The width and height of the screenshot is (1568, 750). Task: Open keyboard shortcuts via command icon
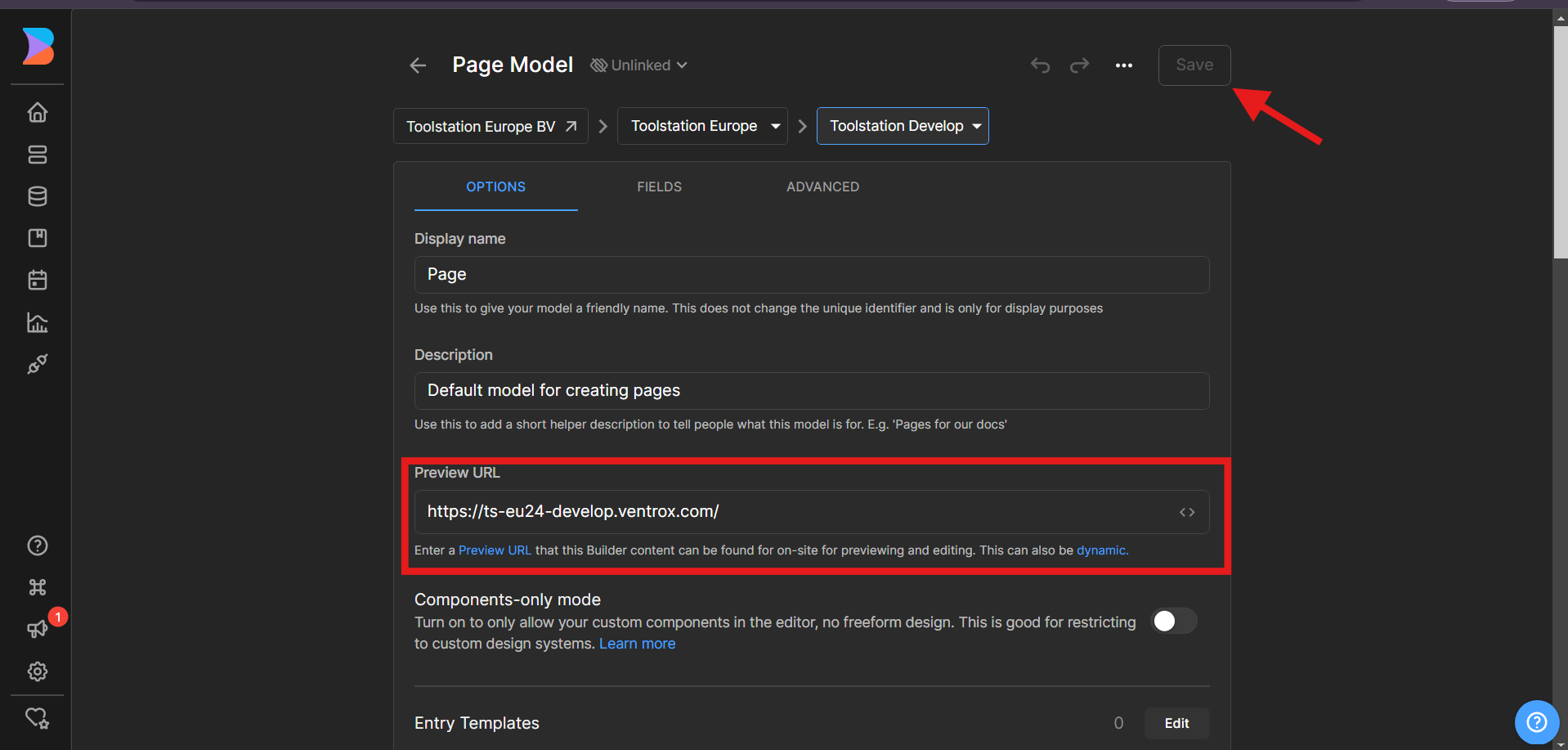tap(38, 587)
